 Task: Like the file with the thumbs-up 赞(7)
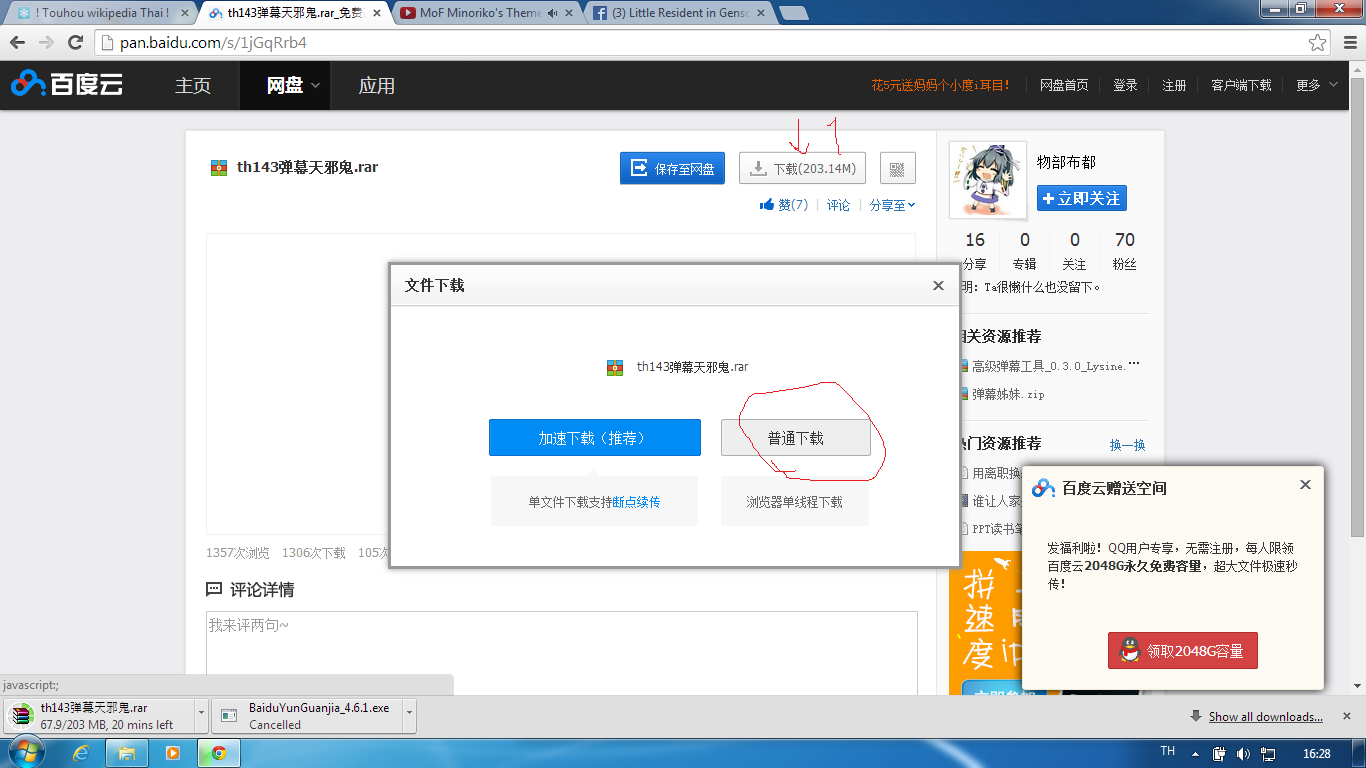pos(784,205)
